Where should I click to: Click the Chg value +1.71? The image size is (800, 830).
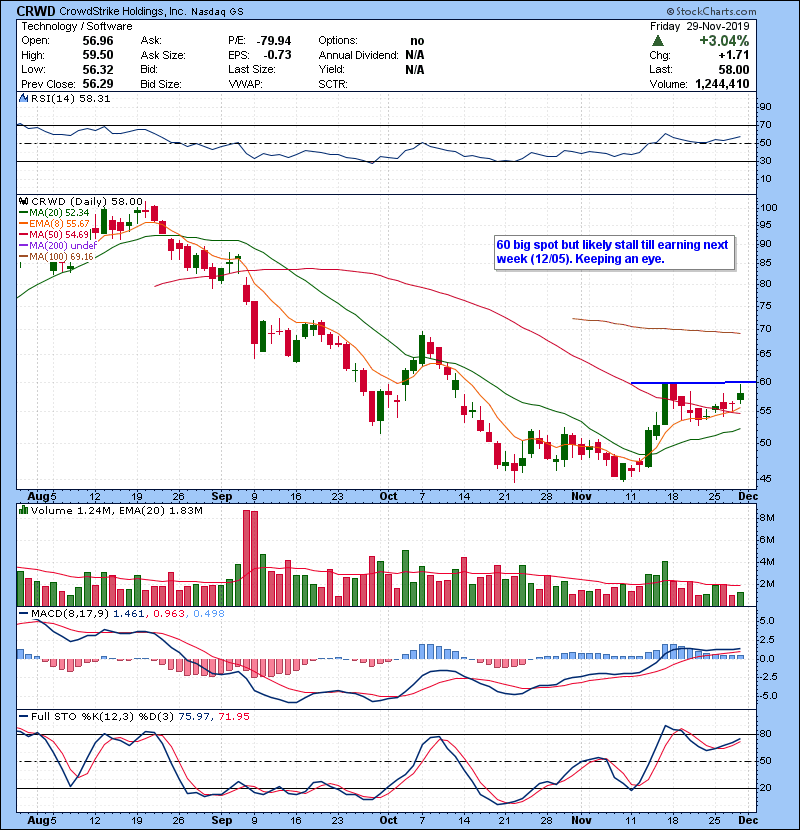[734, 55]
